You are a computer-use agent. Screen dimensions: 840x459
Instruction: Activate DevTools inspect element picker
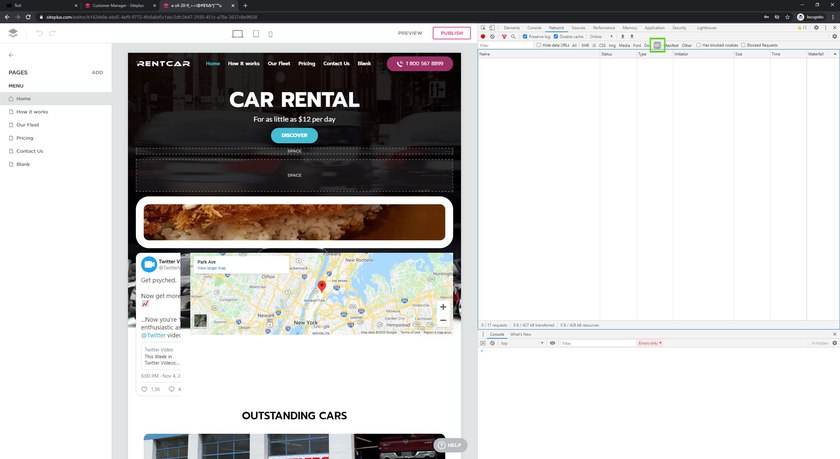(483, 28)
